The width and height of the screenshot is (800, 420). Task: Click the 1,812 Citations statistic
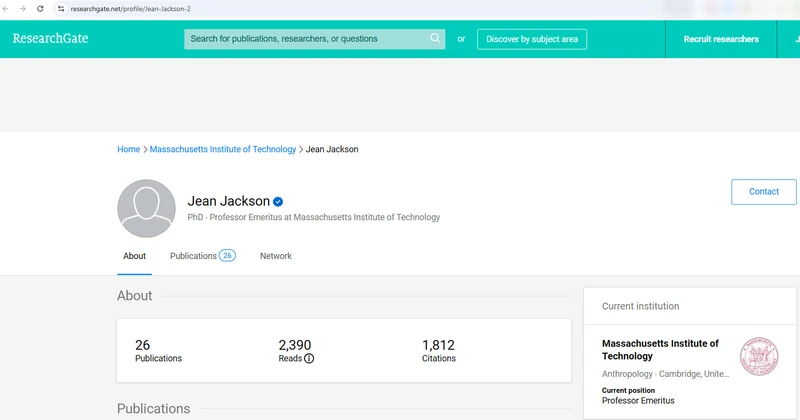pos(439,351)
